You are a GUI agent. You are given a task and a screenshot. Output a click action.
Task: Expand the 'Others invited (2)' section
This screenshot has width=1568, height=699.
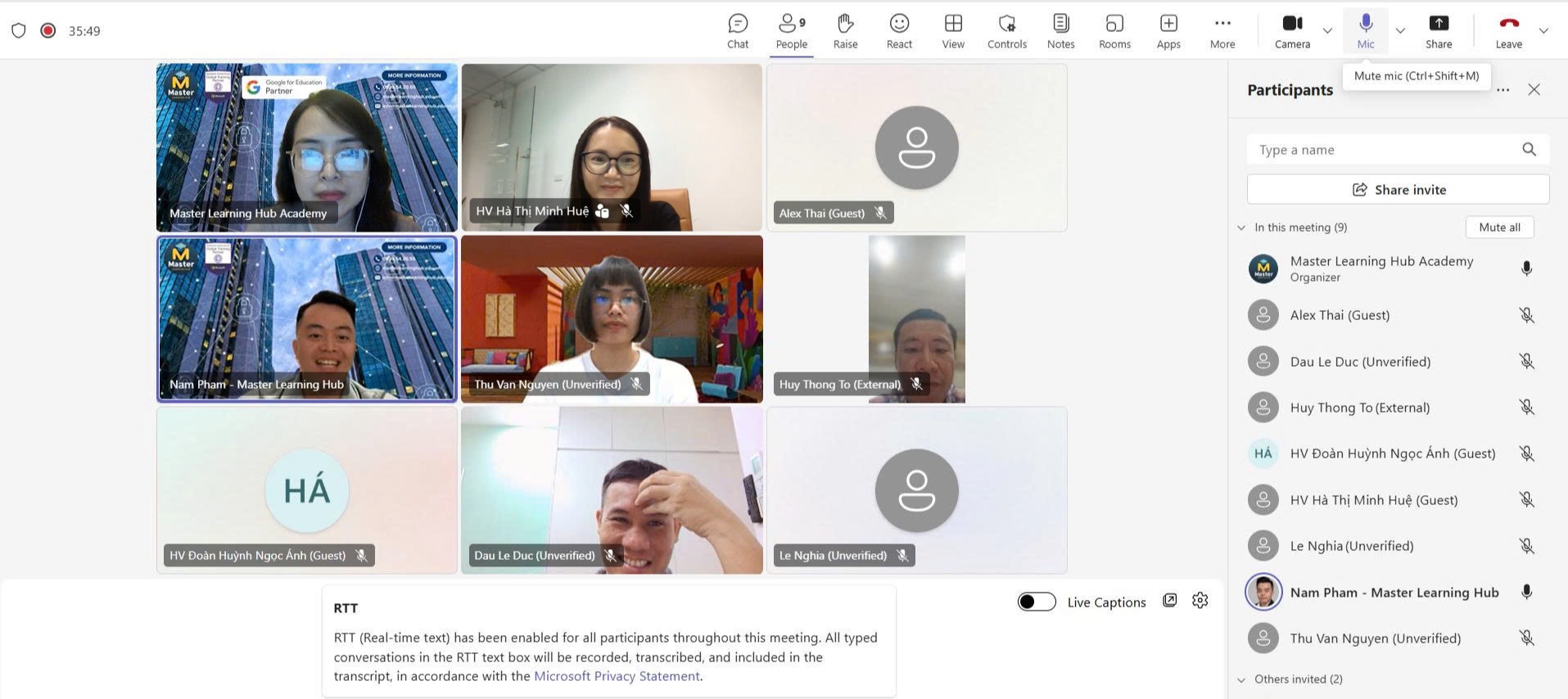[x=1241, y=679]
